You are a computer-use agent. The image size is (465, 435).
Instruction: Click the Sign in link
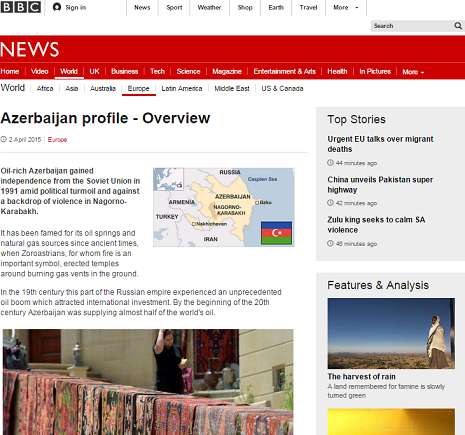click(76, 7)
